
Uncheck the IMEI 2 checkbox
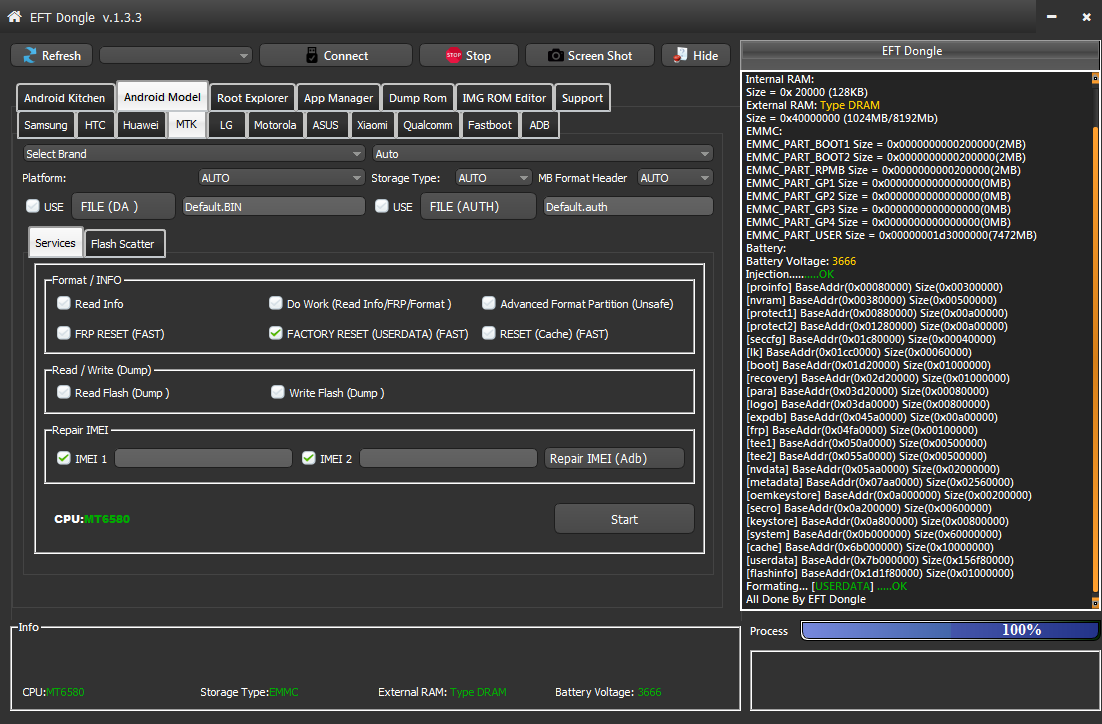click(309, 458)
